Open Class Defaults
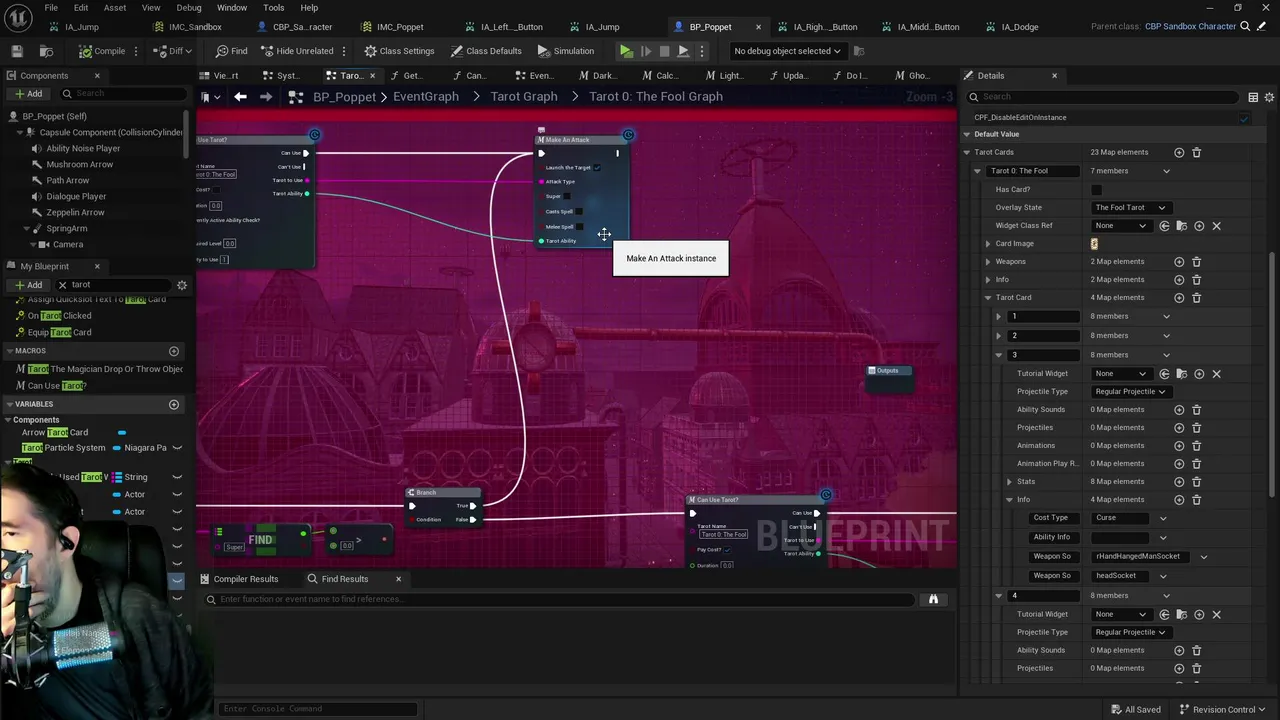 486,51
